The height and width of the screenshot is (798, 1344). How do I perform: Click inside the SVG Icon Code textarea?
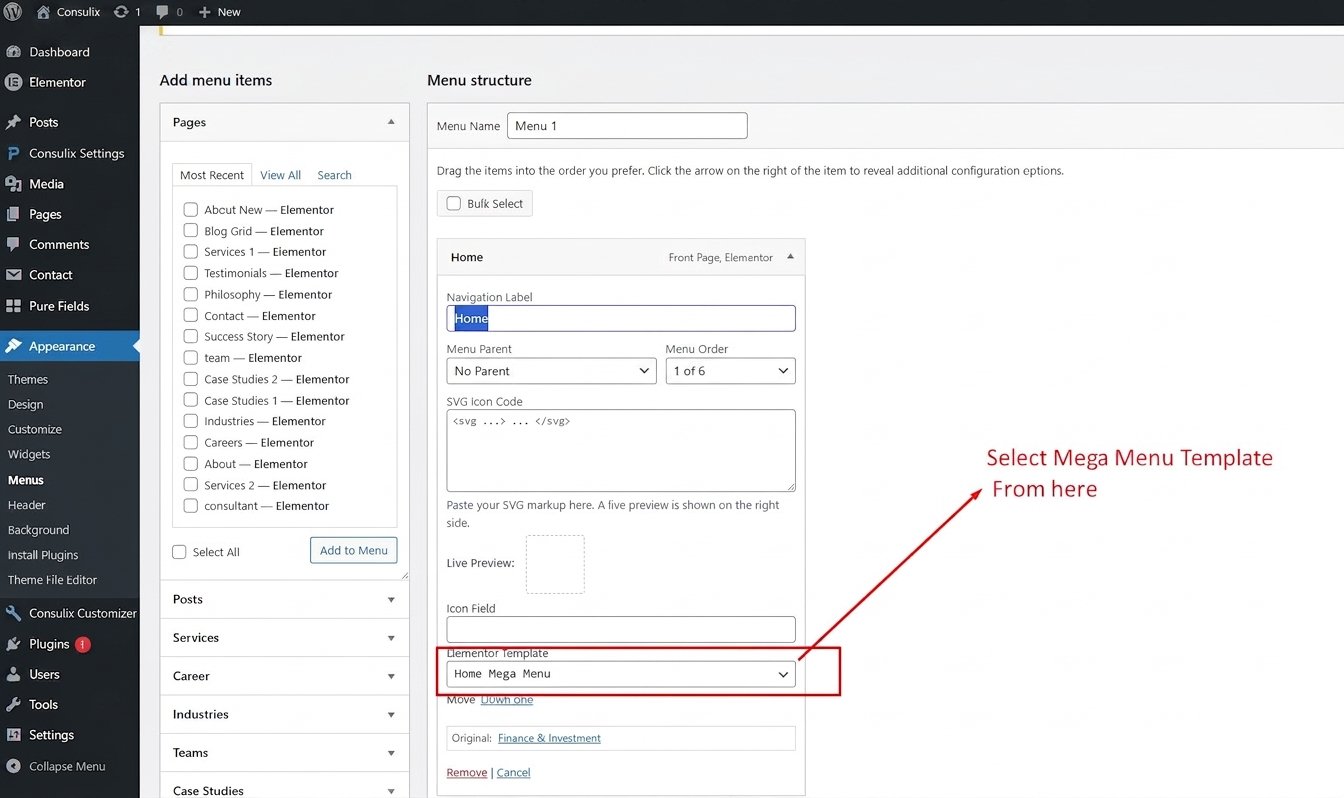pyautogui.click(x=621, y=450)
